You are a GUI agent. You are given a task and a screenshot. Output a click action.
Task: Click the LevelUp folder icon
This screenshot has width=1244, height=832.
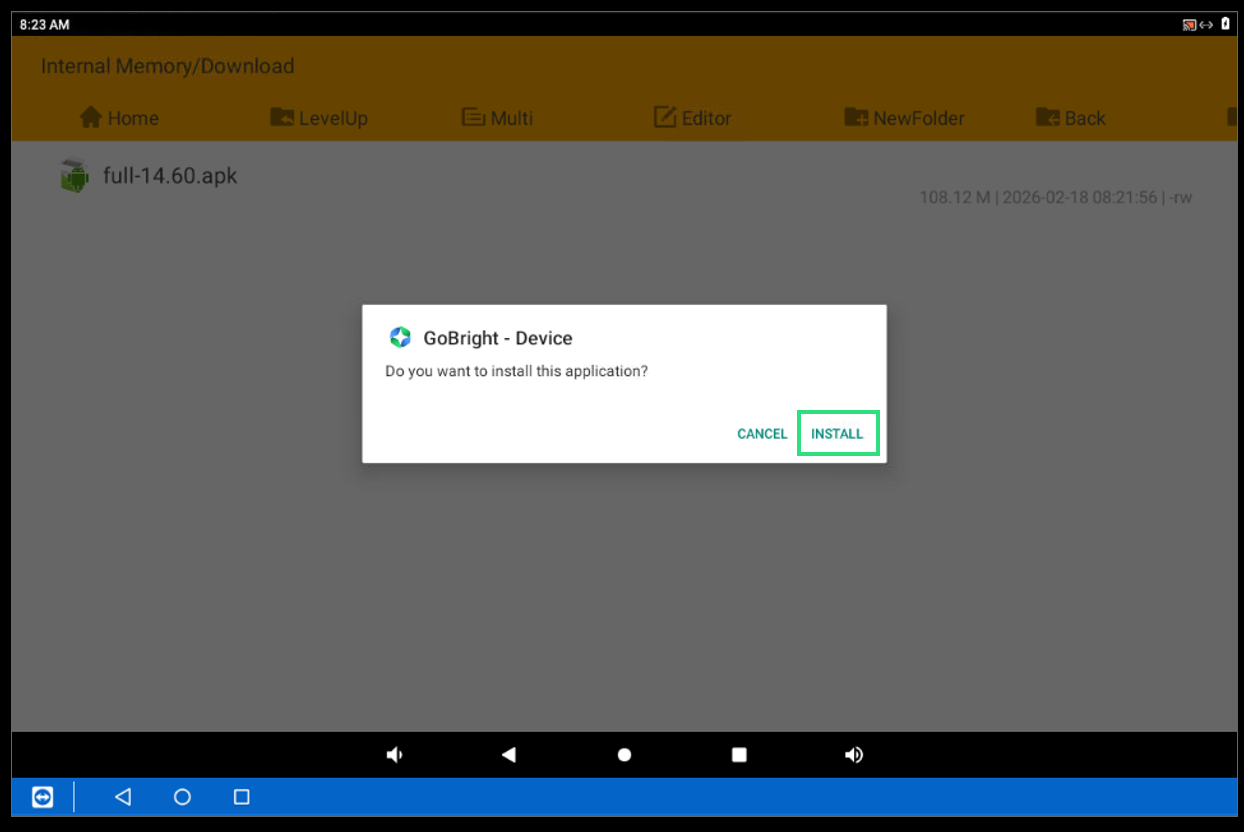[282, 118]
